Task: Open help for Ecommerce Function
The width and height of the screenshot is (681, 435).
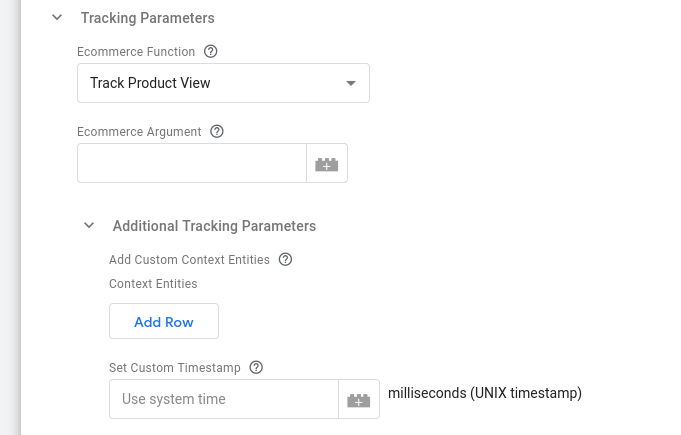Action: (x=210, y=51)
